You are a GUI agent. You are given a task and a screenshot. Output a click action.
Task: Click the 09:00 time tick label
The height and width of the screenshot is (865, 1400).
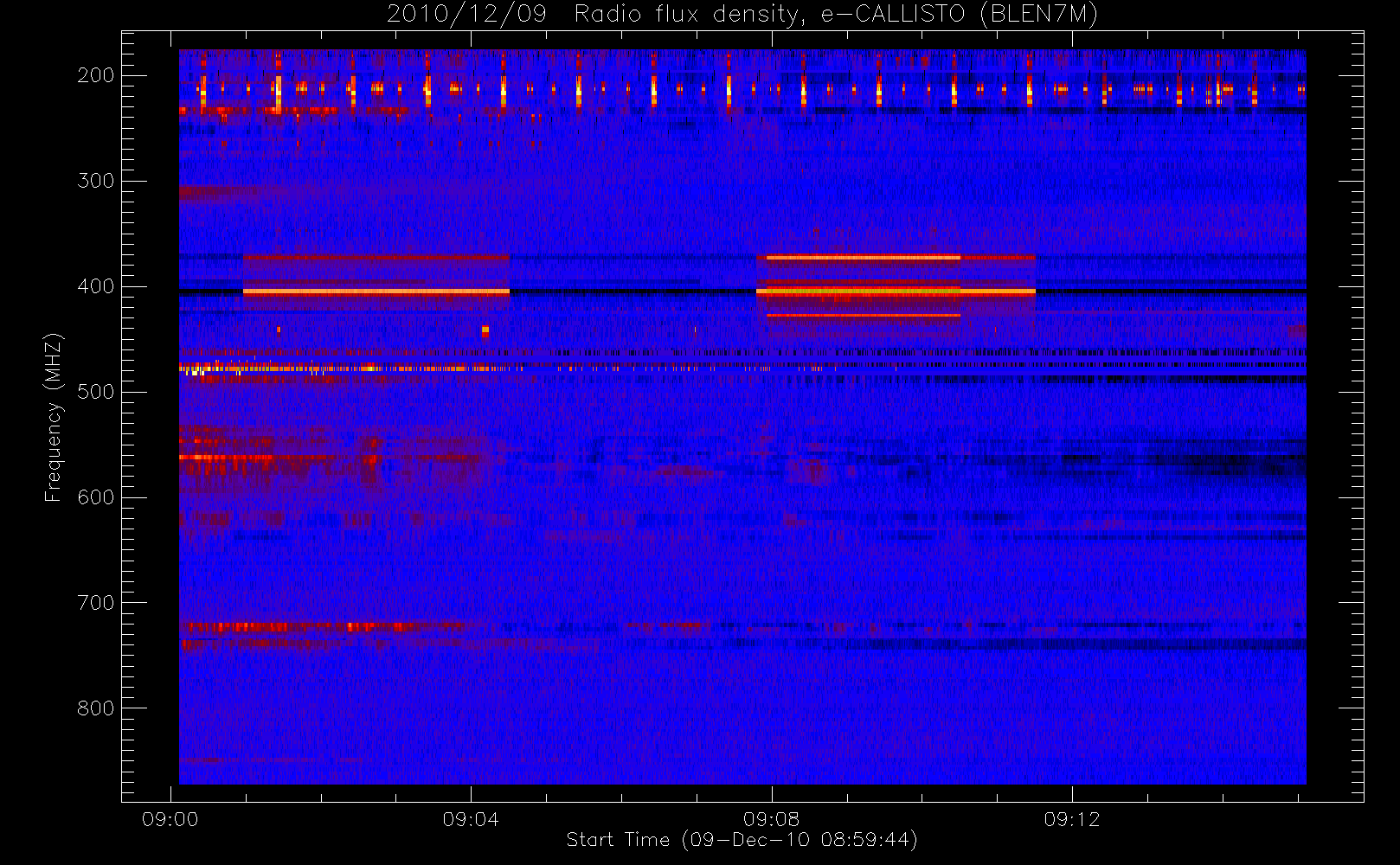point(170,819)
